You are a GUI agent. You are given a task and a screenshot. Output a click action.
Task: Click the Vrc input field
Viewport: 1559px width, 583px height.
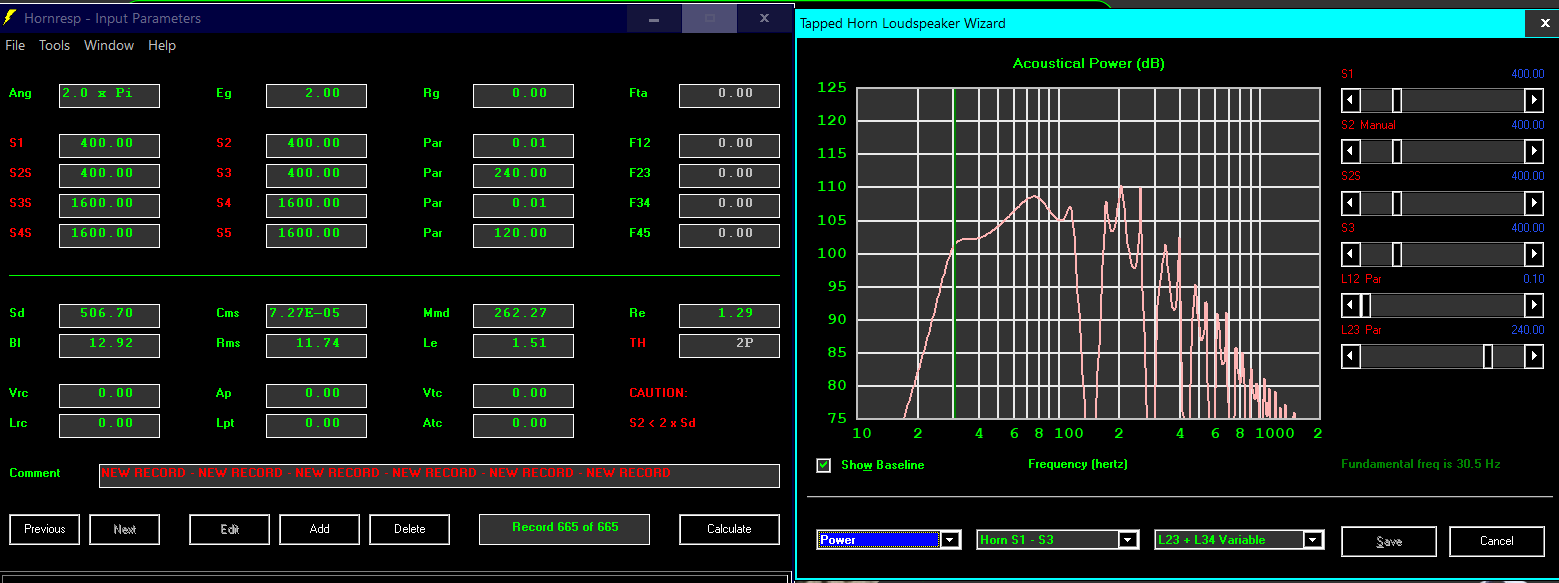click(x=109, y=395)
